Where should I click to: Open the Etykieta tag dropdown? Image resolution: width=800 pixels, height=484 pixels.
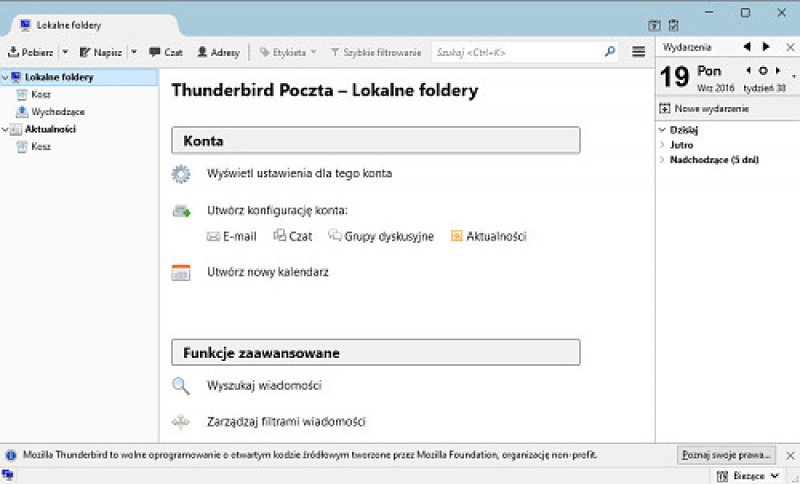point(288,52)
